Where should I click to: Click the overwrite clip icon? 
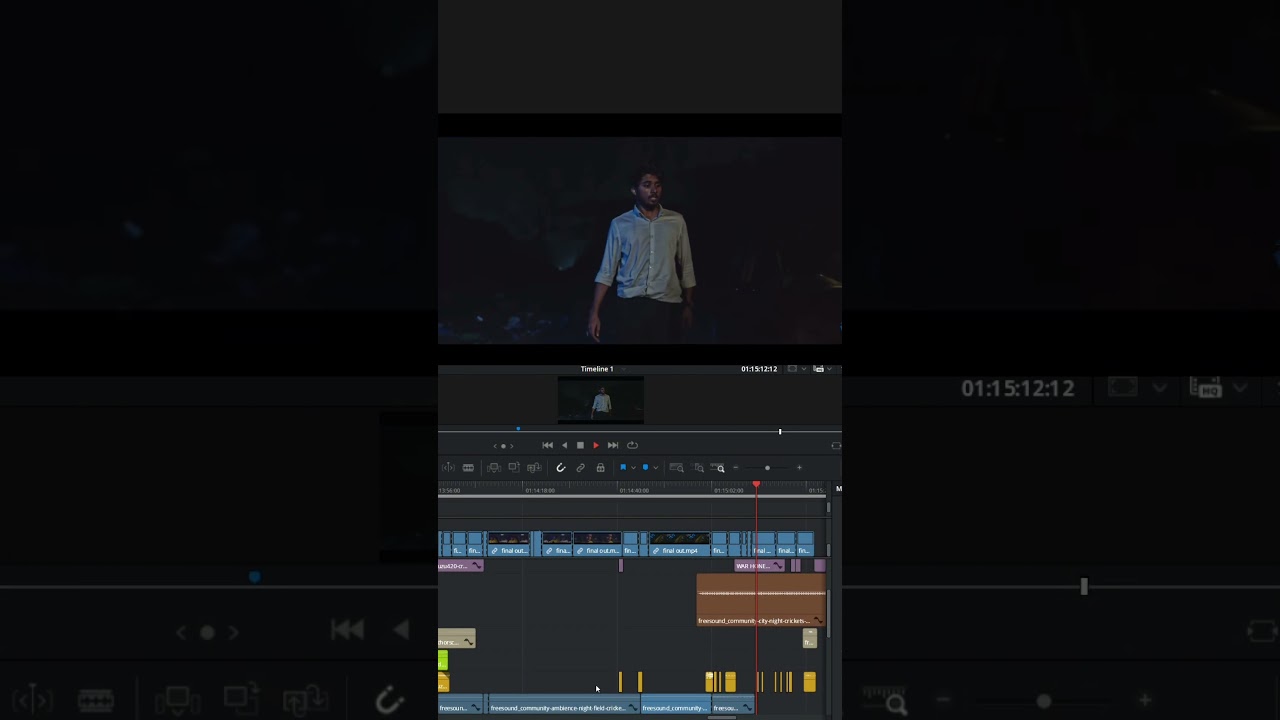pos(514,468)
